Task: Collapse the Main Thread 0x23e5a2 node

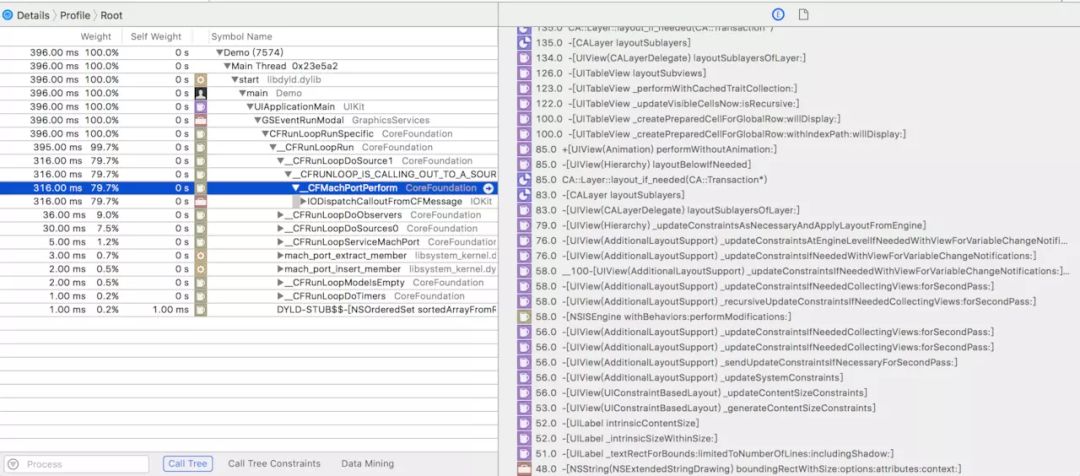Action: [227, 66]
